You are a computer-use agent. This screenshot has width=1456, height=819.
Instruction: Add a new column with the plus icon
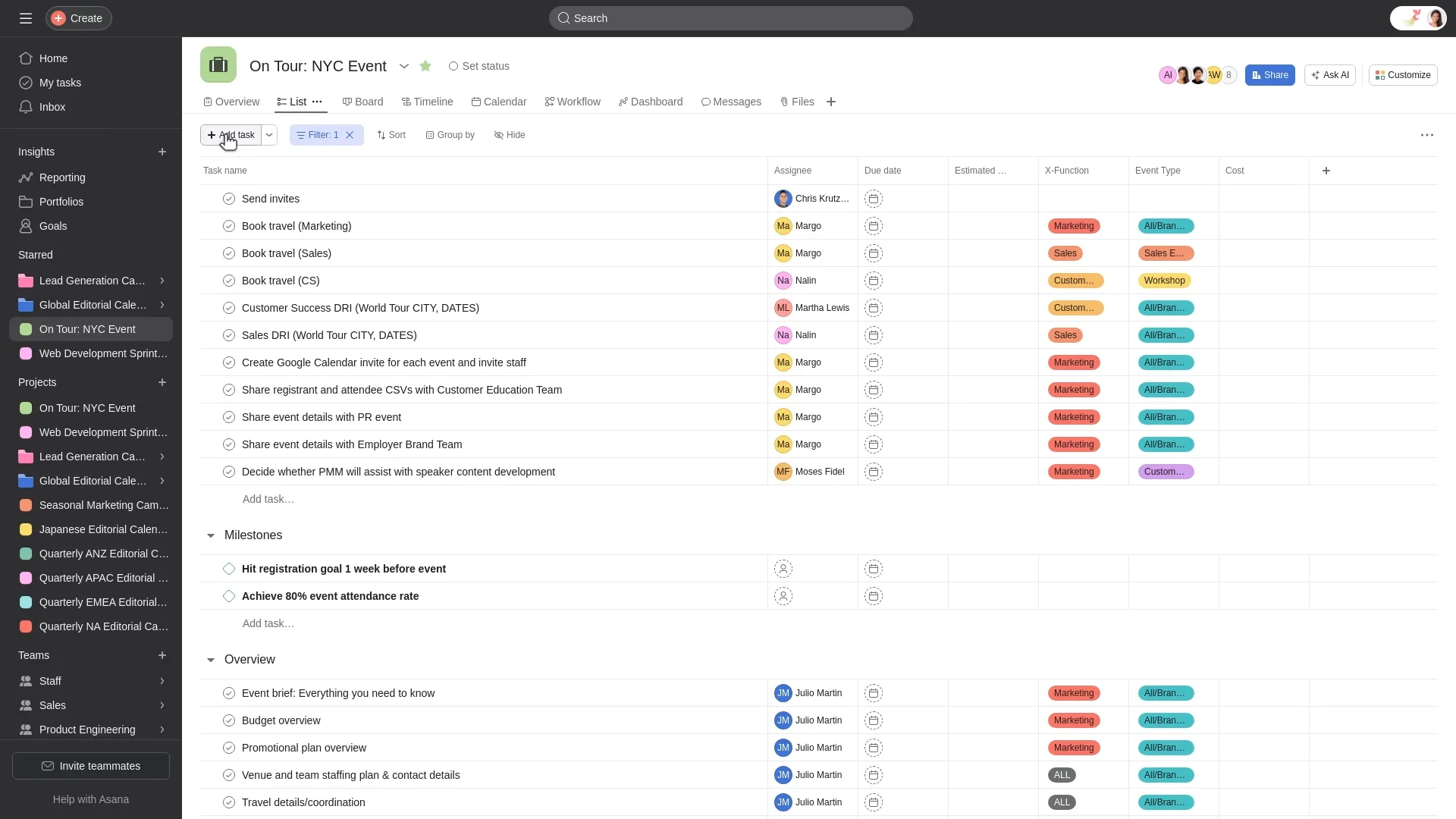pos(1326,171)
